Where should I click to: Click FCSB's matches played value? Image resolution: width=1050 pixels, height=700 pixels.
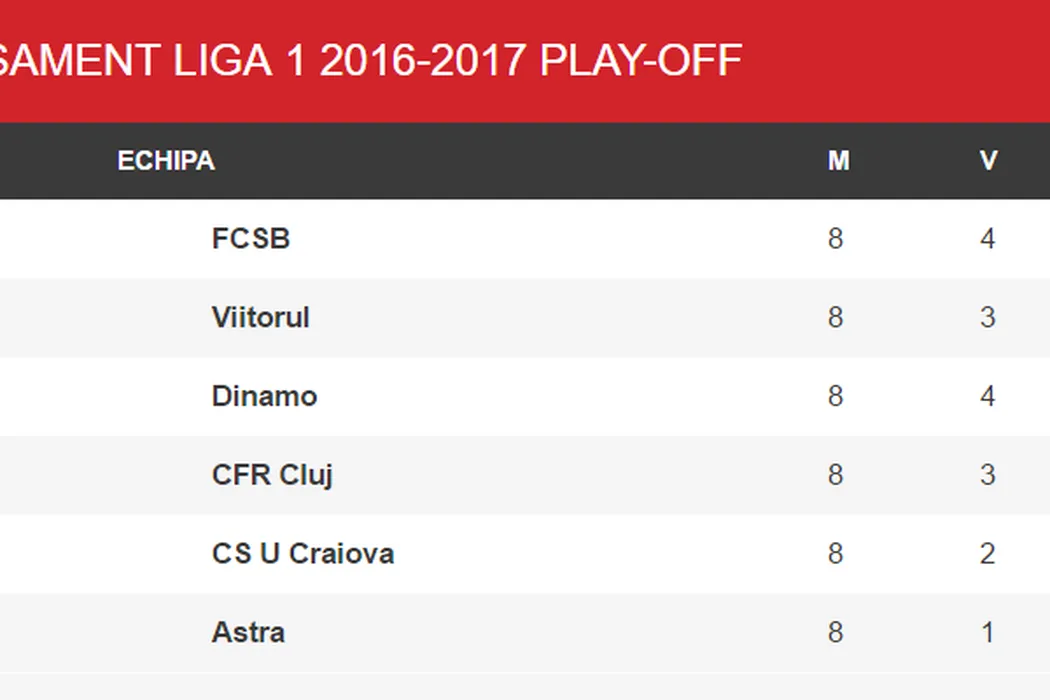pyautogui.click(x=836, y=239)
